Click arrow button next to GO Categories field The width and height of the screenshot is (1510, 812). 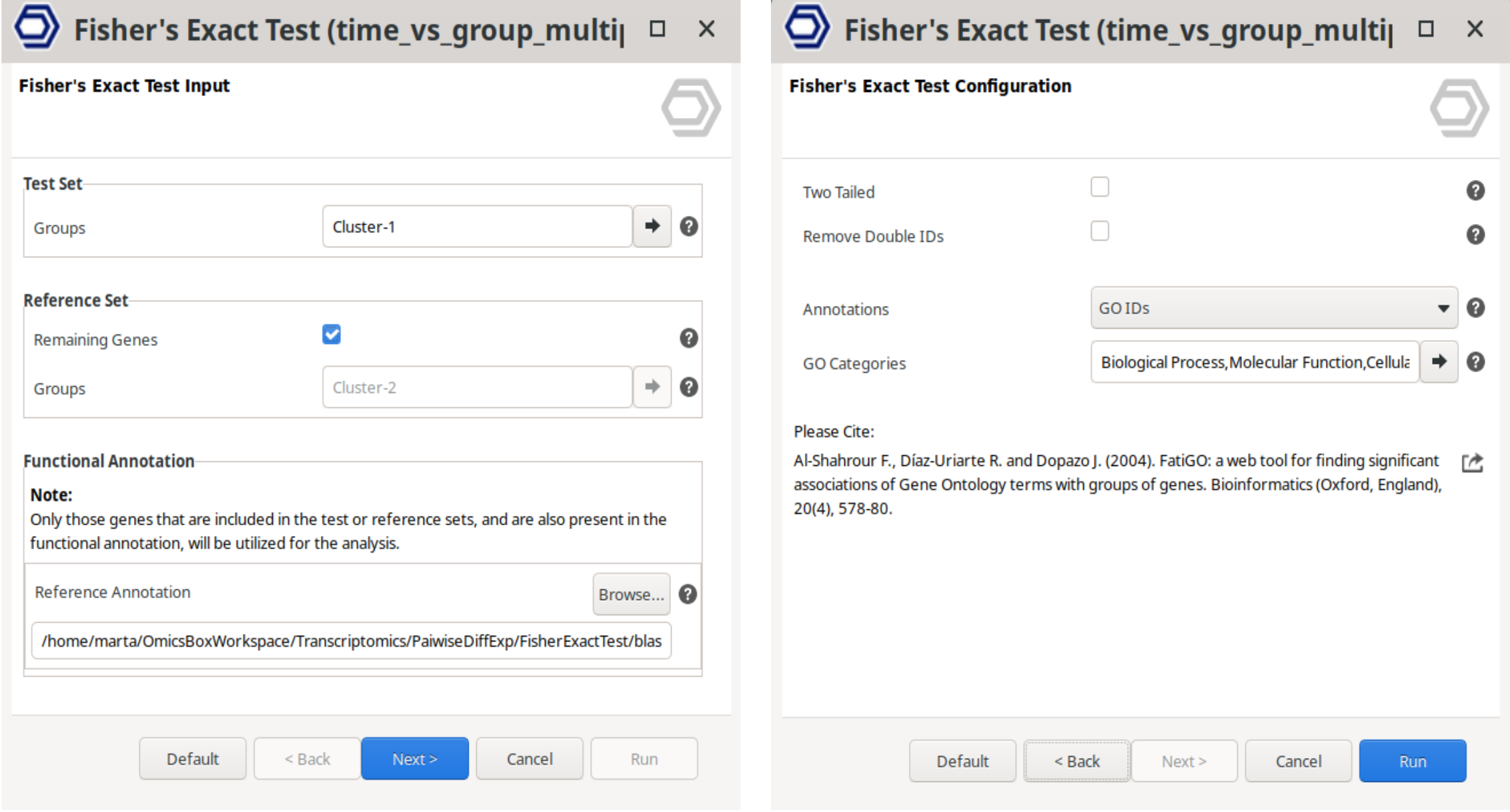[1439, 362]
